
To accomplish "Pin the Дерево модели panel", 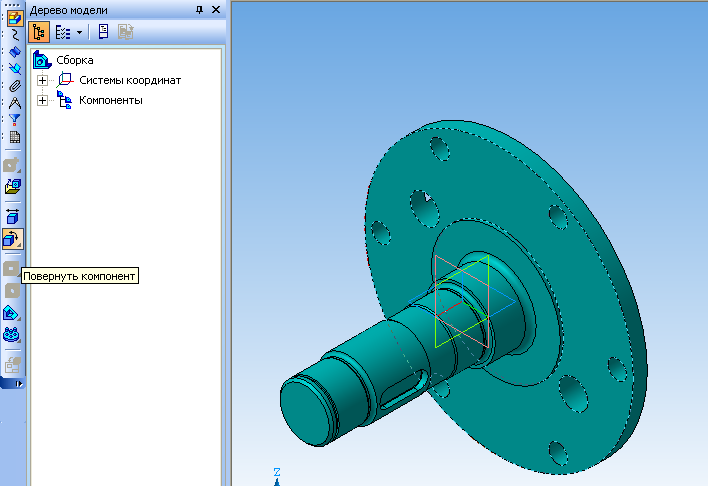I will [199, 9].
